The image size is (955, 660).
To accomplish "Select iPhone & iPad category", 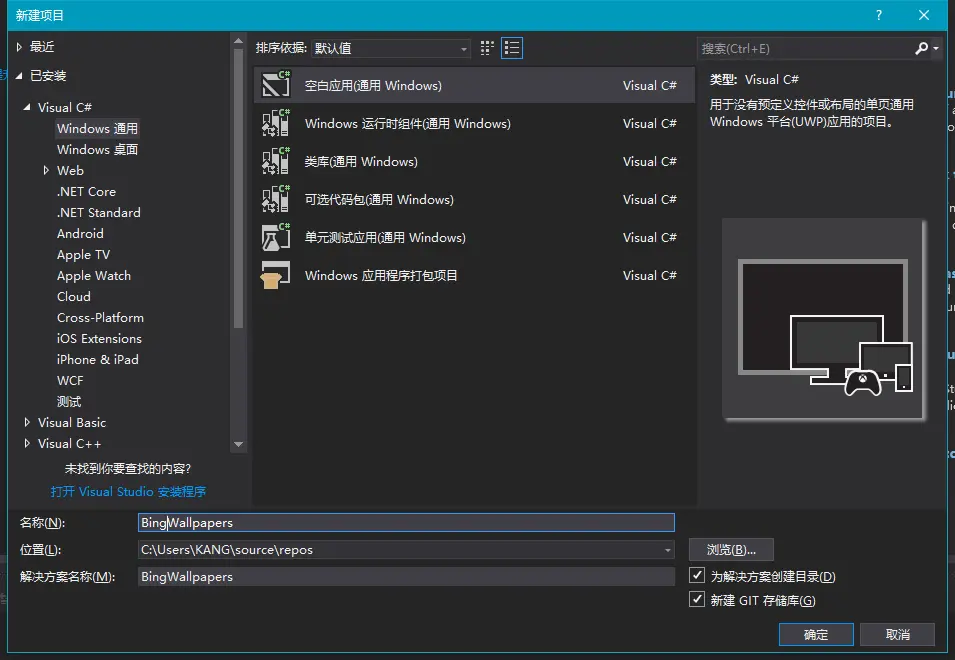I will [x=97, y=360].
